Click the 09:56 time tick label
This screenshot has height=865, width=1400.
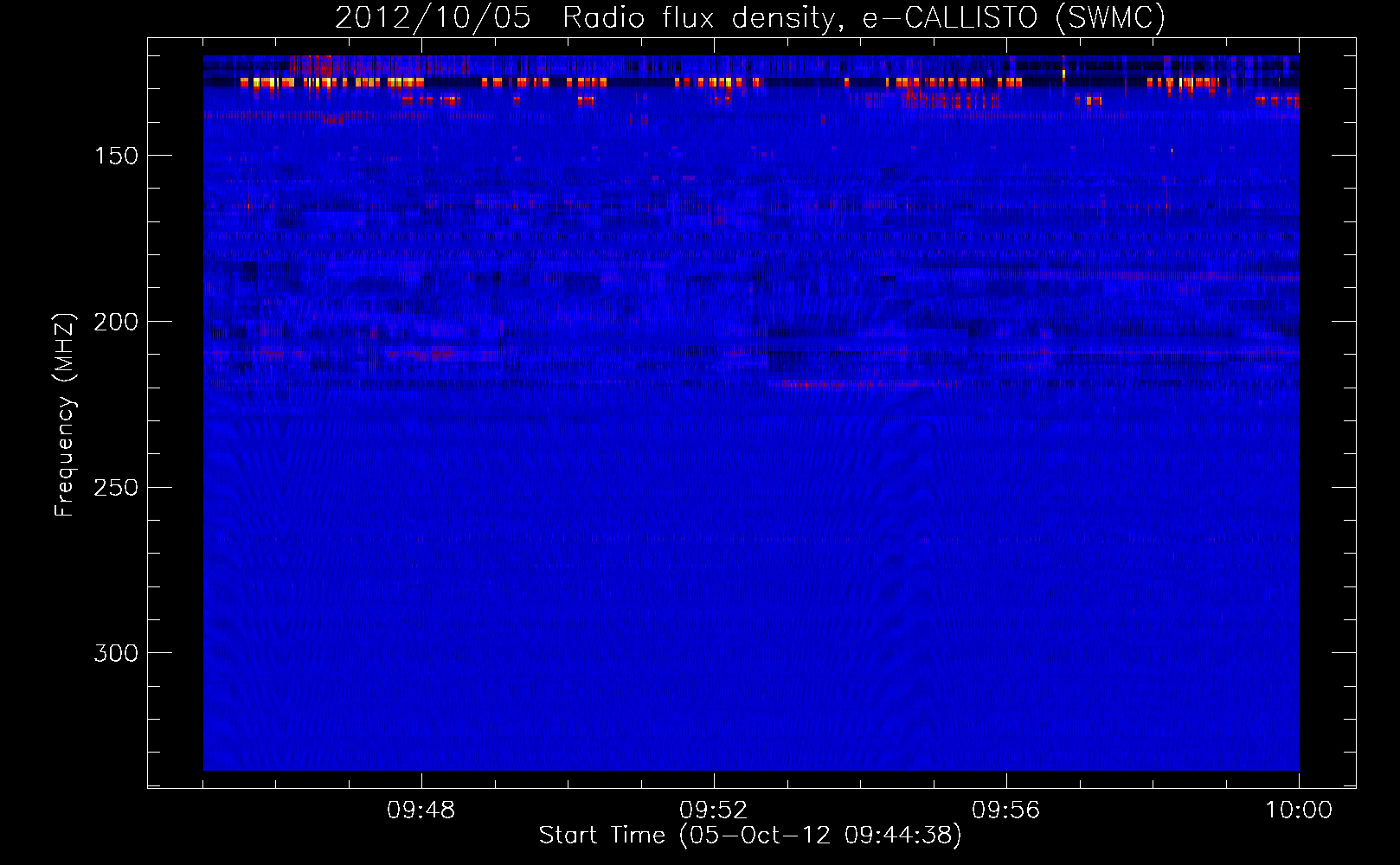click(1006, 811)
